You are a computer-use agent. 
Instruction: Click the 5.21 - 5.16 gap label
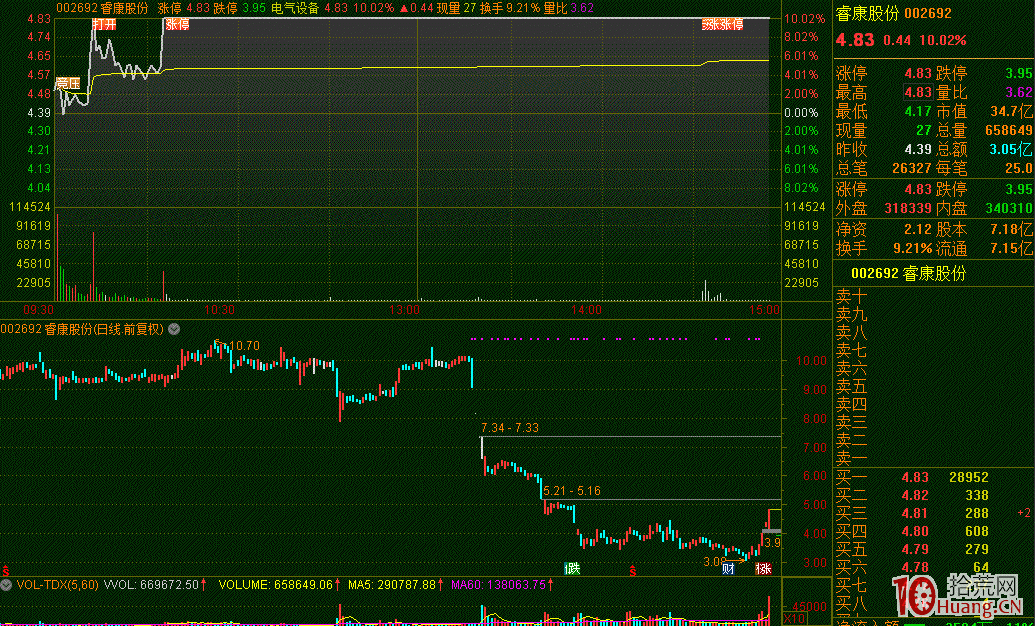point(572,491)
